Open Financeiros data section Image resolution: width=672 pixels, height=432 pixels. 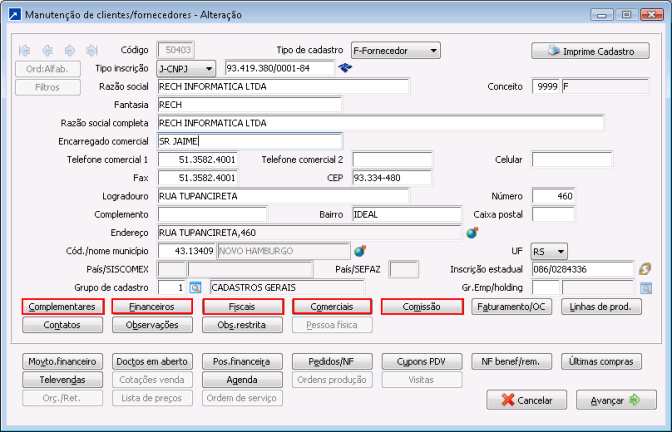[152, 307]
